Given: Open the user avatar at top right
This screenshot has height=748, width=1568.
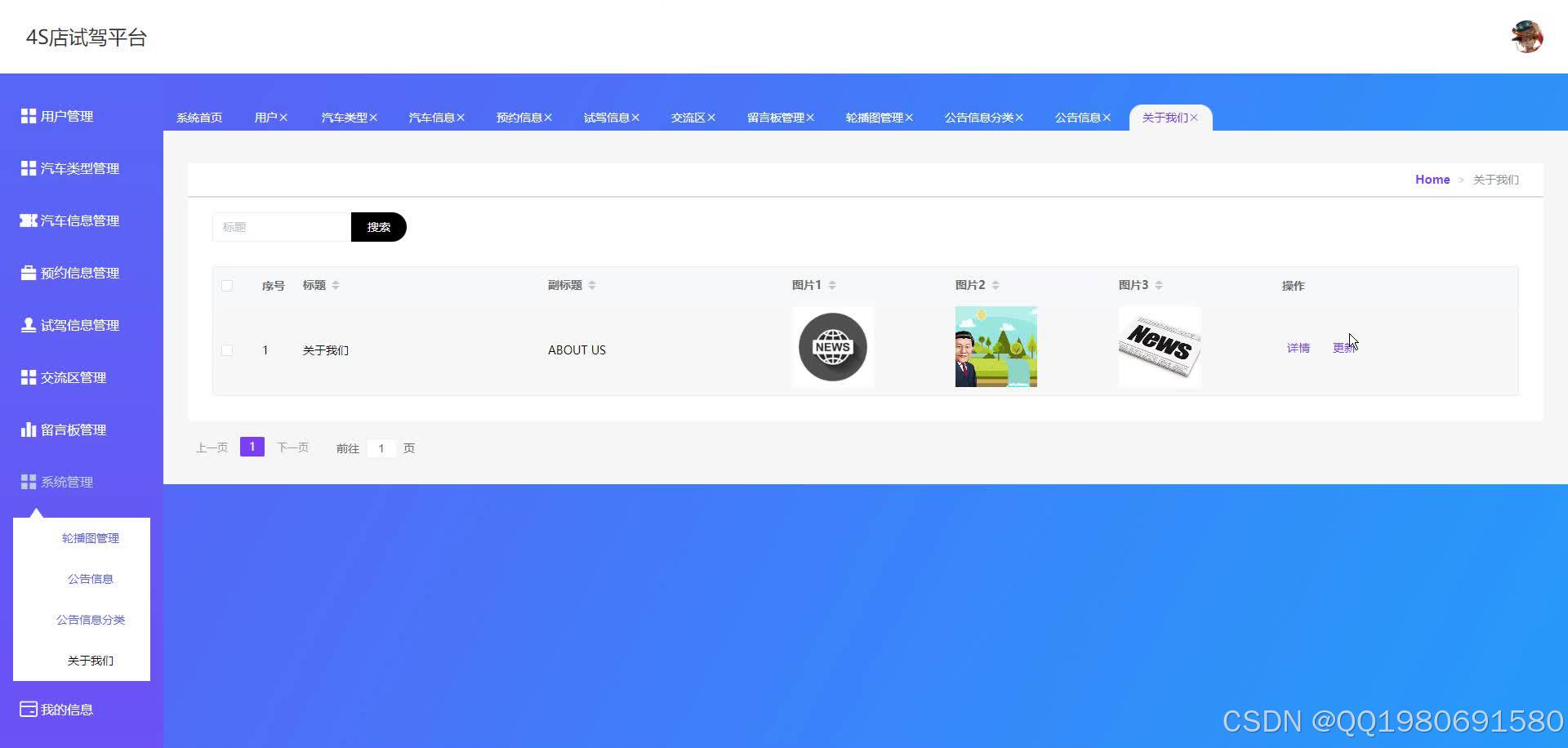Looking at the screenshot, I should click(x=1526, y=37).
